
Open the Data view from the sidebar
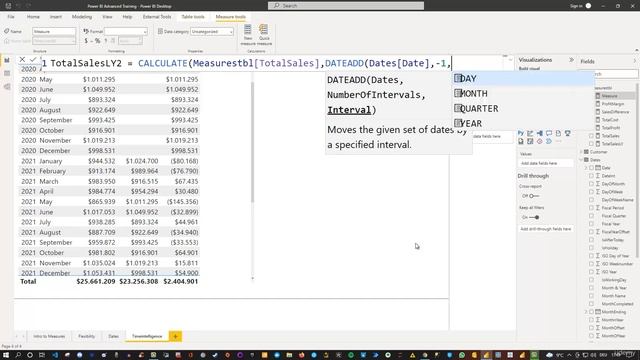(x=7, y=73)
